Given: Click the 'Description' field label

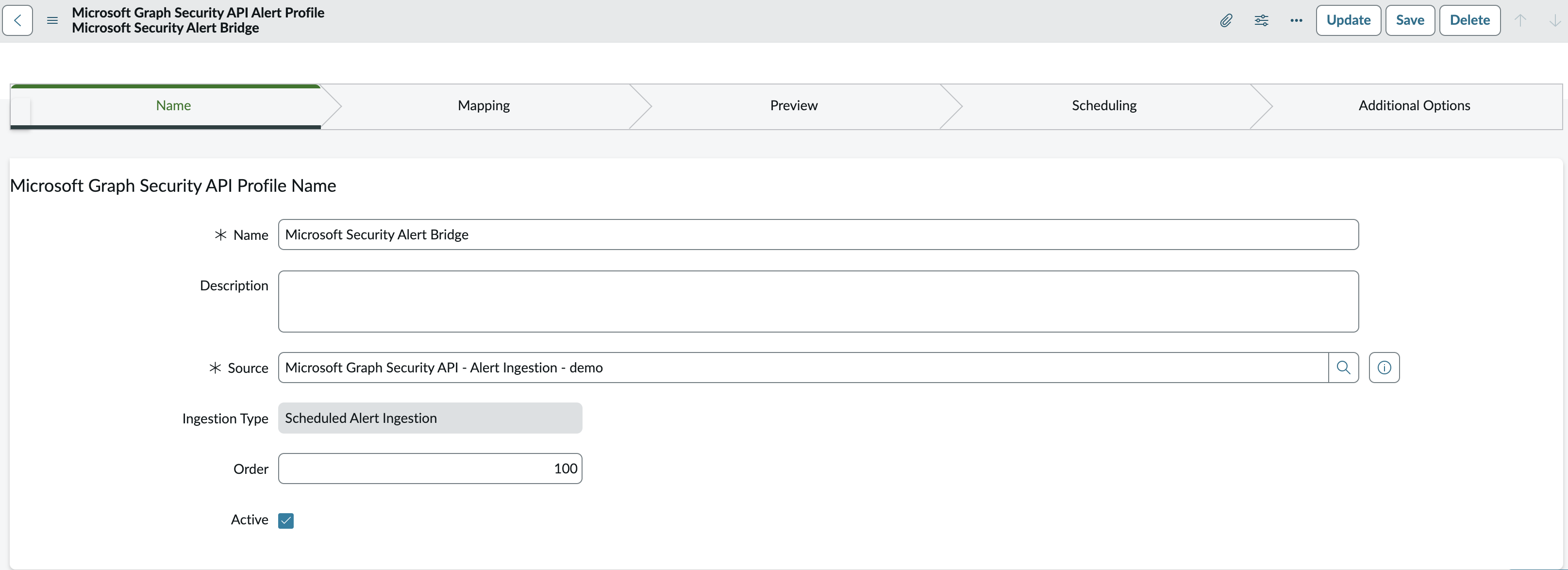Looking at the screenshot, I should coord(234,285).
